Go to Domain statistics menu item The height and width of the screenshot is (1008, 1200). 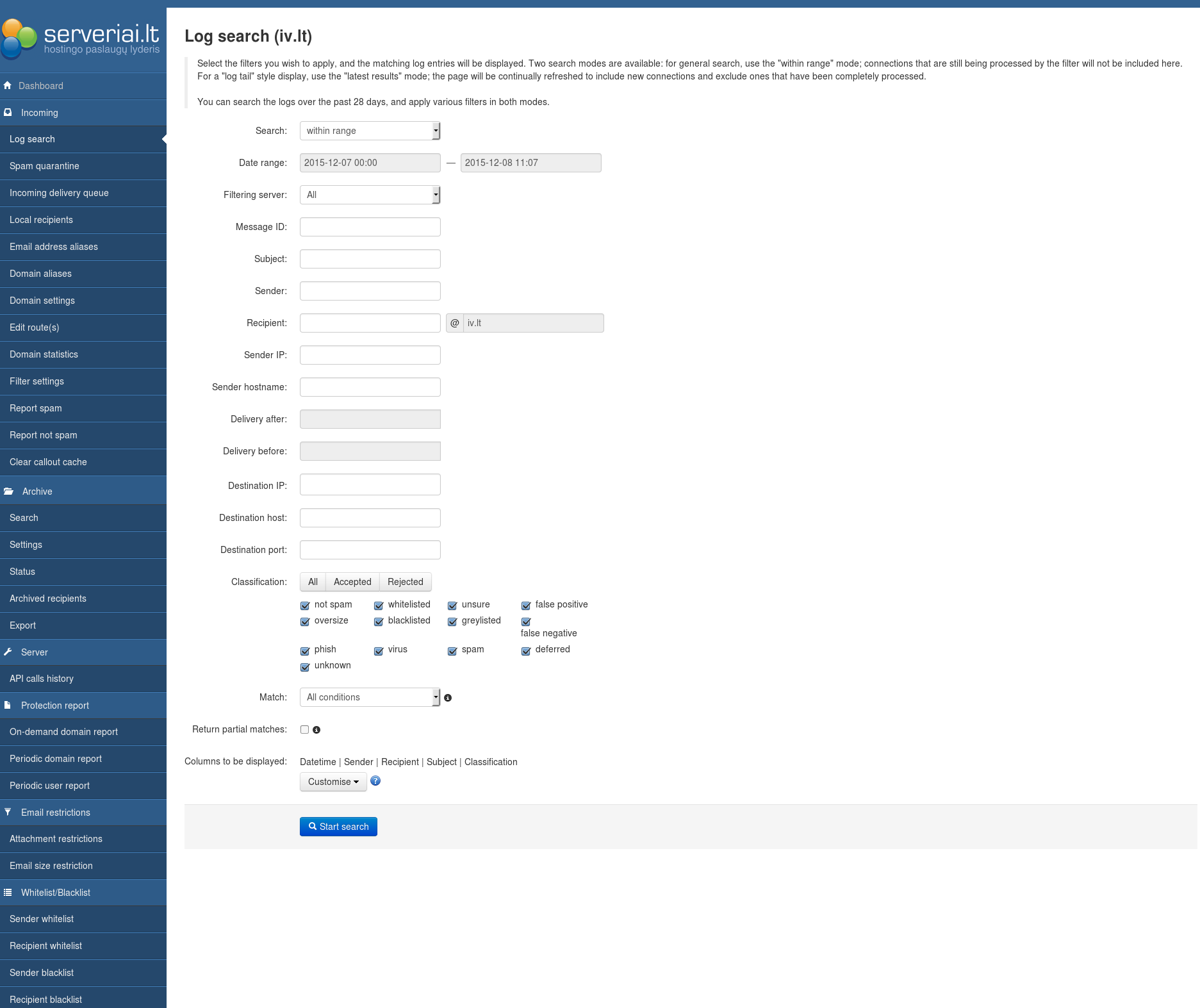click(44, 354)
